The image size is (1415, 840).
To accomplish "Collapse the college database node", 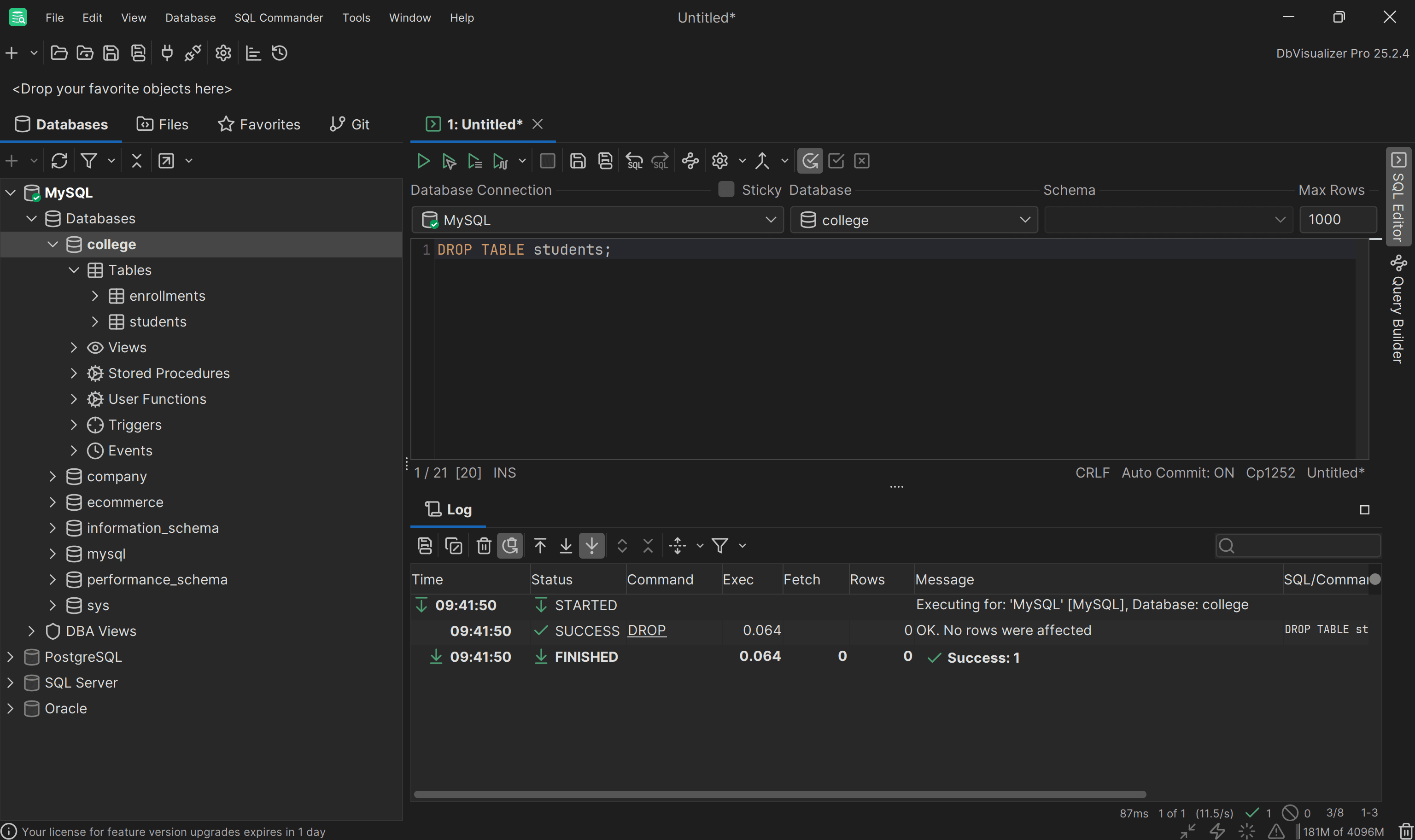I will pyautogui.click(x=53, y=244).
